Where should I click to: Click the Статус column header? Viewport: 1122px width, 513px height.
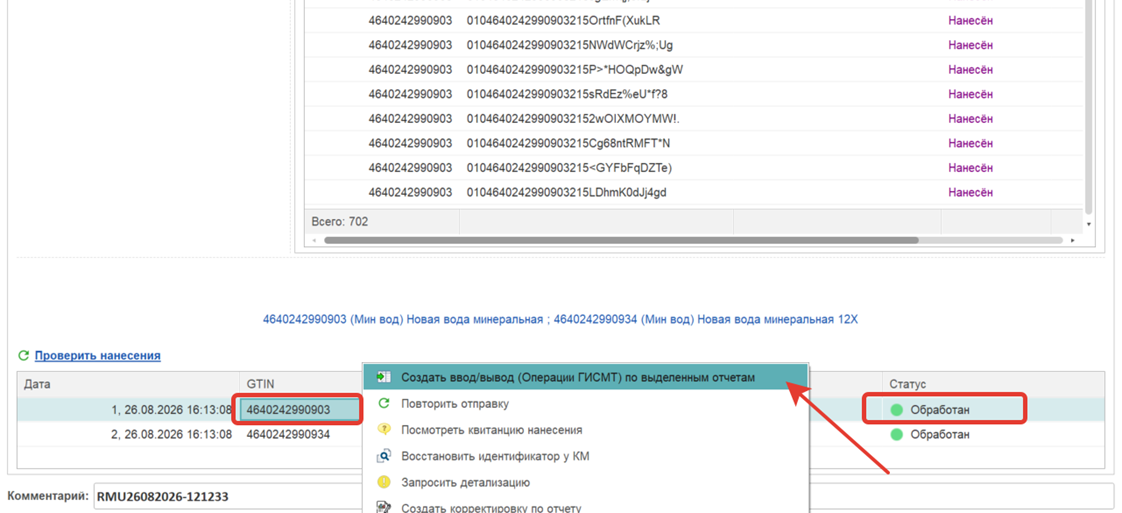[x=993, y=384]
